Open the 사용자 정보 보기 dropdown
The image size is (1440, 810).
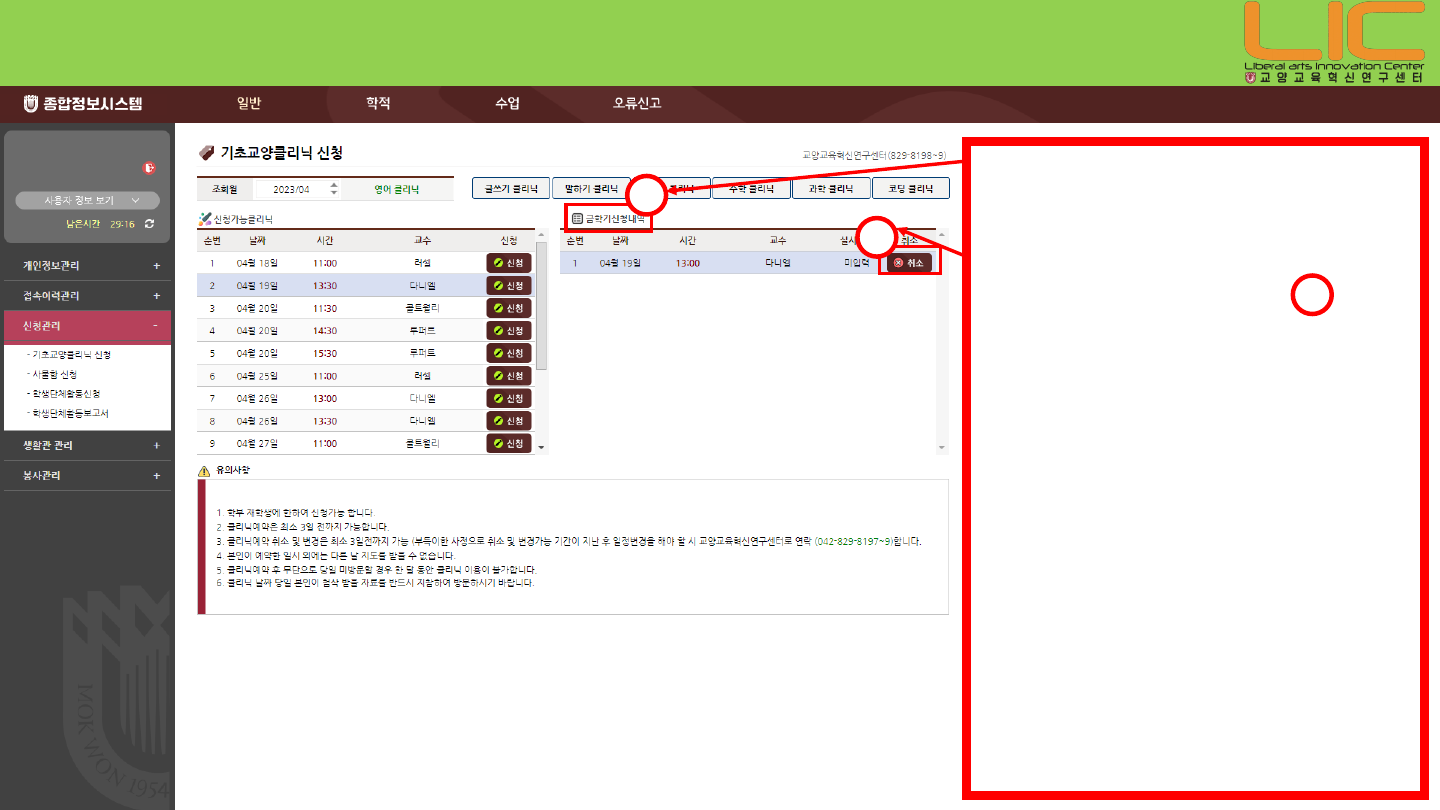point(87,201)
